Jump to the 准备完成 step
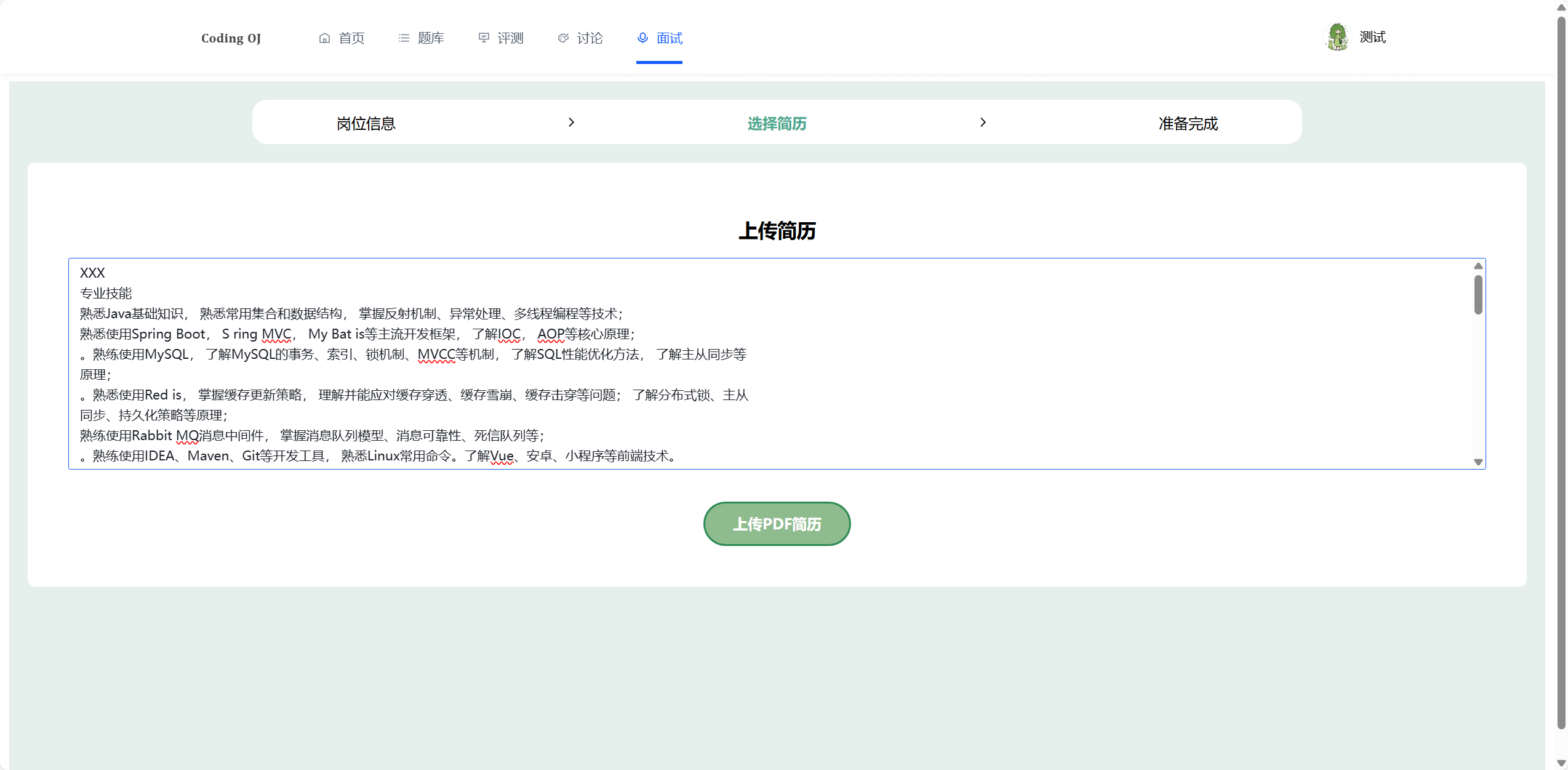Screen dimensions: 1568x770 coord(1188,123)
